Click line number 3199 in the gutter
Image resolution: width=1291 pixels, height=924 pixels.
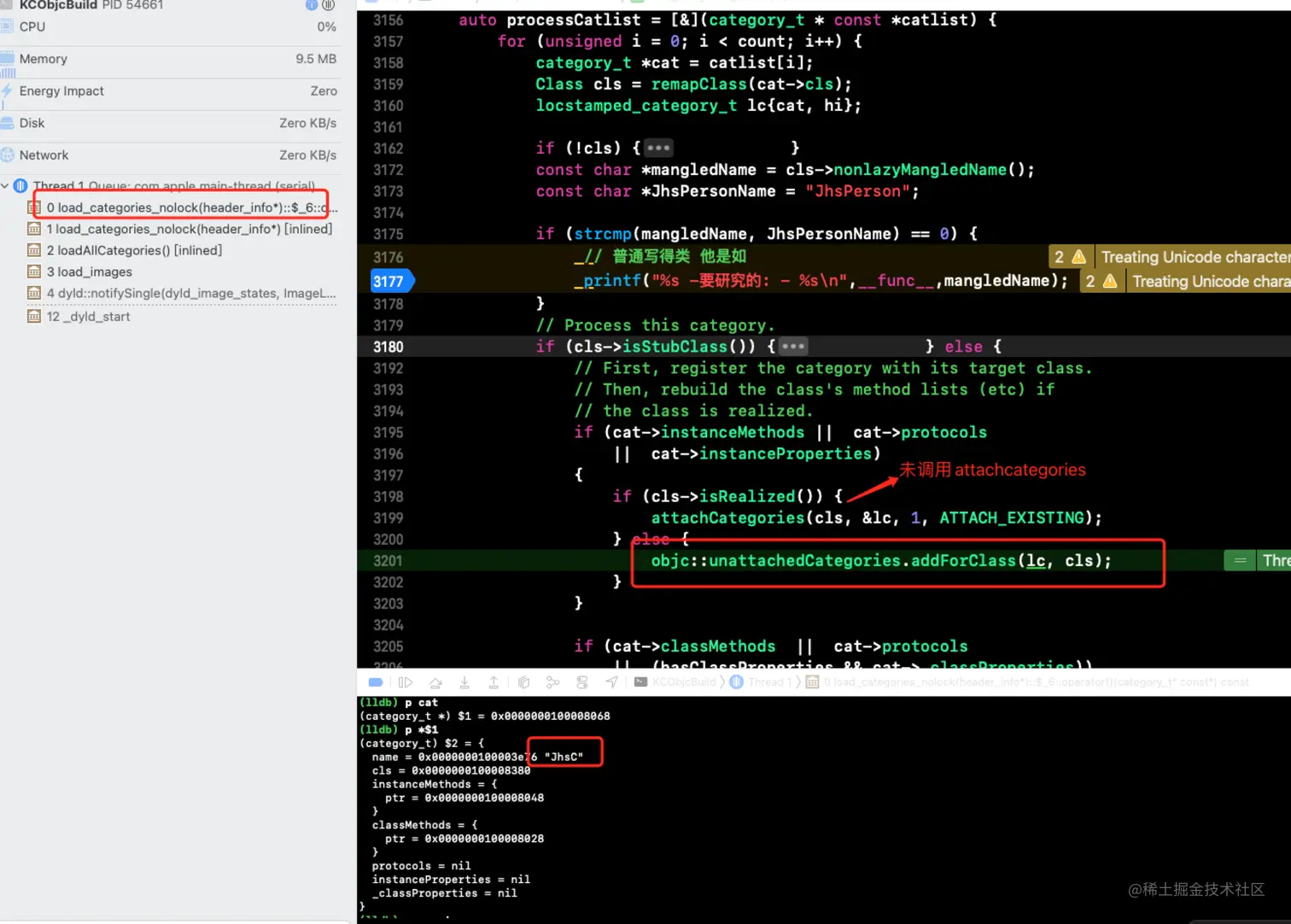pos(388,518)
